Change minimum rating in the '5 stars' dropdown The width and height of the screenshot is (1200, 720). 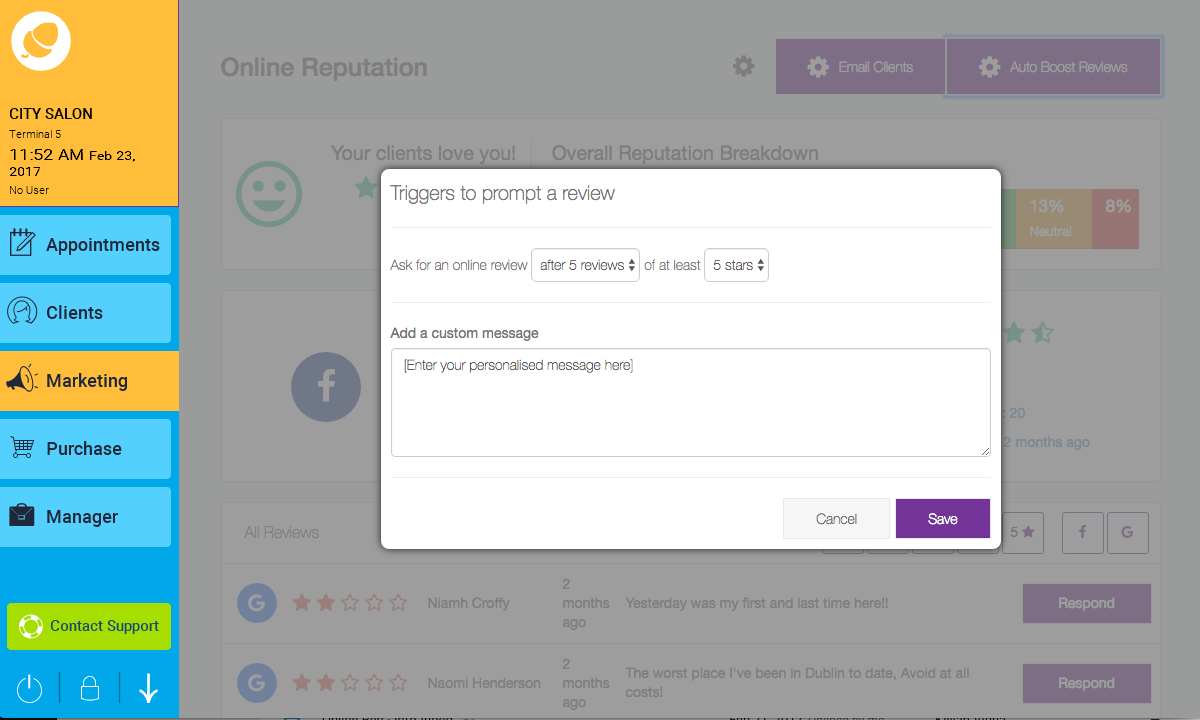[736, 265]
